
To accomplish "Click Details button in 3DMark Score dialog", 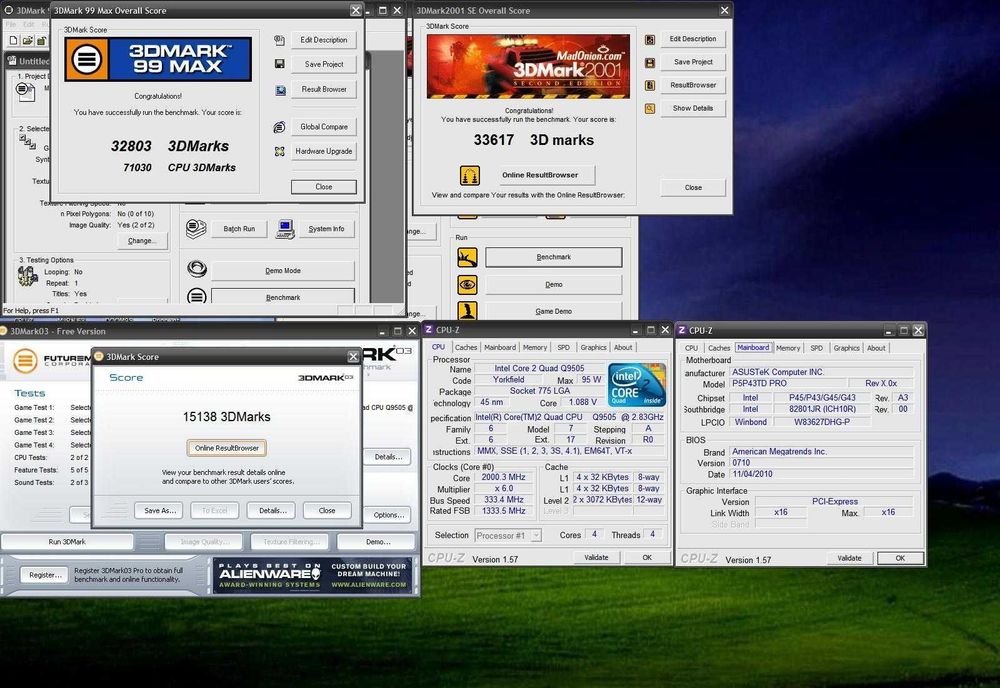I will point(272,510).
